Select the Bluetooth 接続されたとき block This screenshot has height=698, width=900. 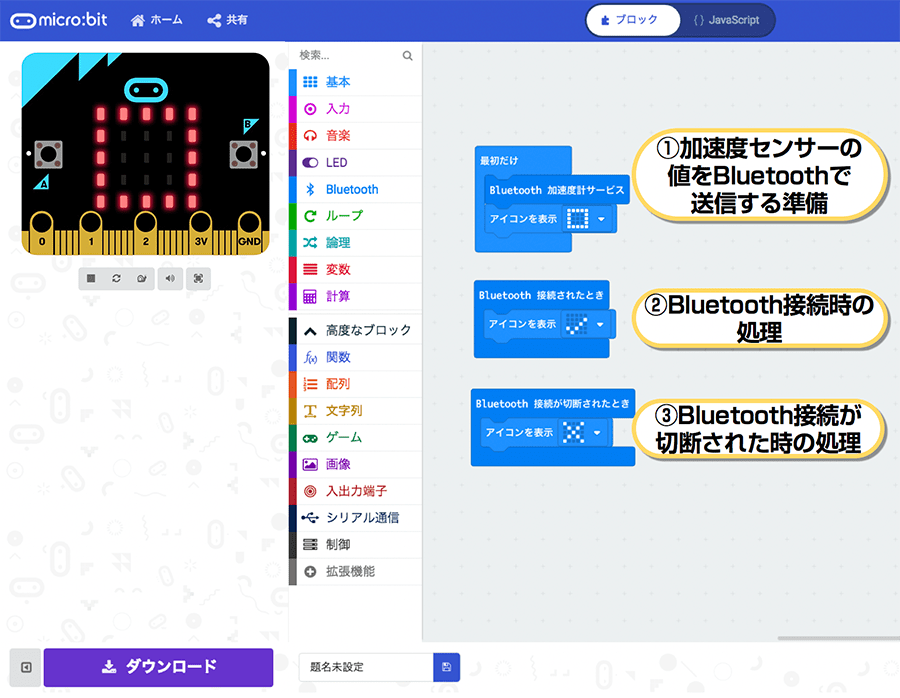pos(541,296)
